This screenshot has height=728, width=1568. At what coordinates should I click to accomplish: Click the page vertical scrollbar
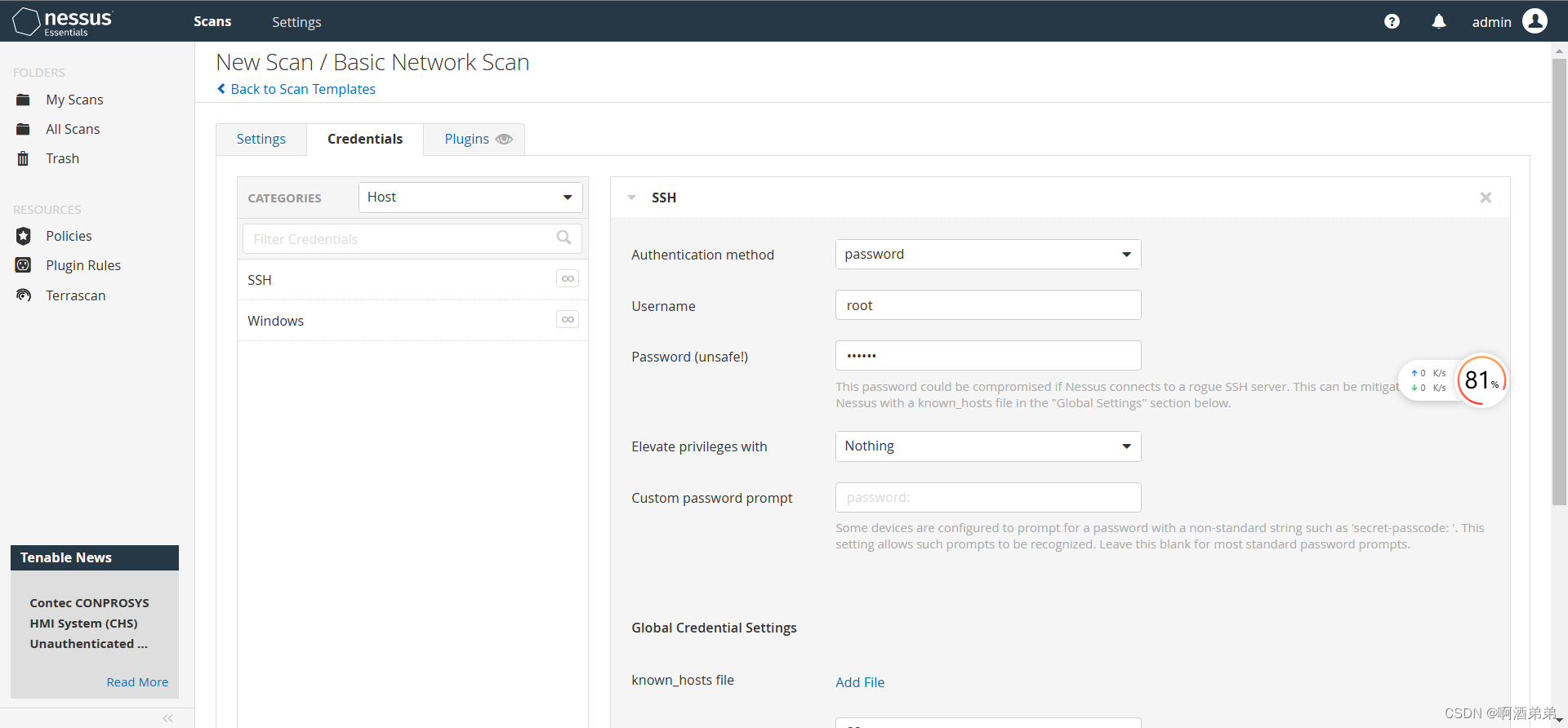click(1559, 282)
